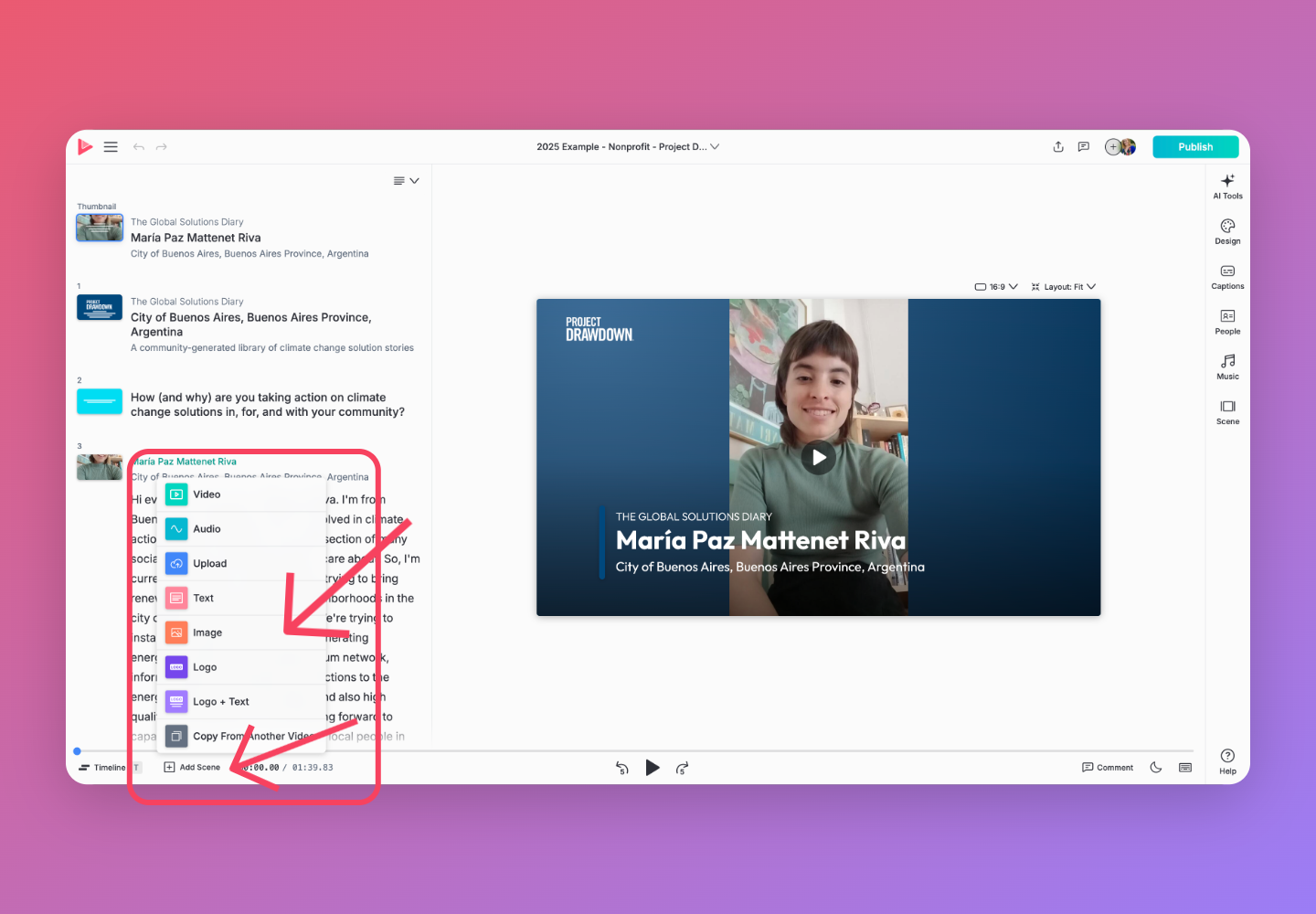Choose Video from add scene menu

(241, 494)
